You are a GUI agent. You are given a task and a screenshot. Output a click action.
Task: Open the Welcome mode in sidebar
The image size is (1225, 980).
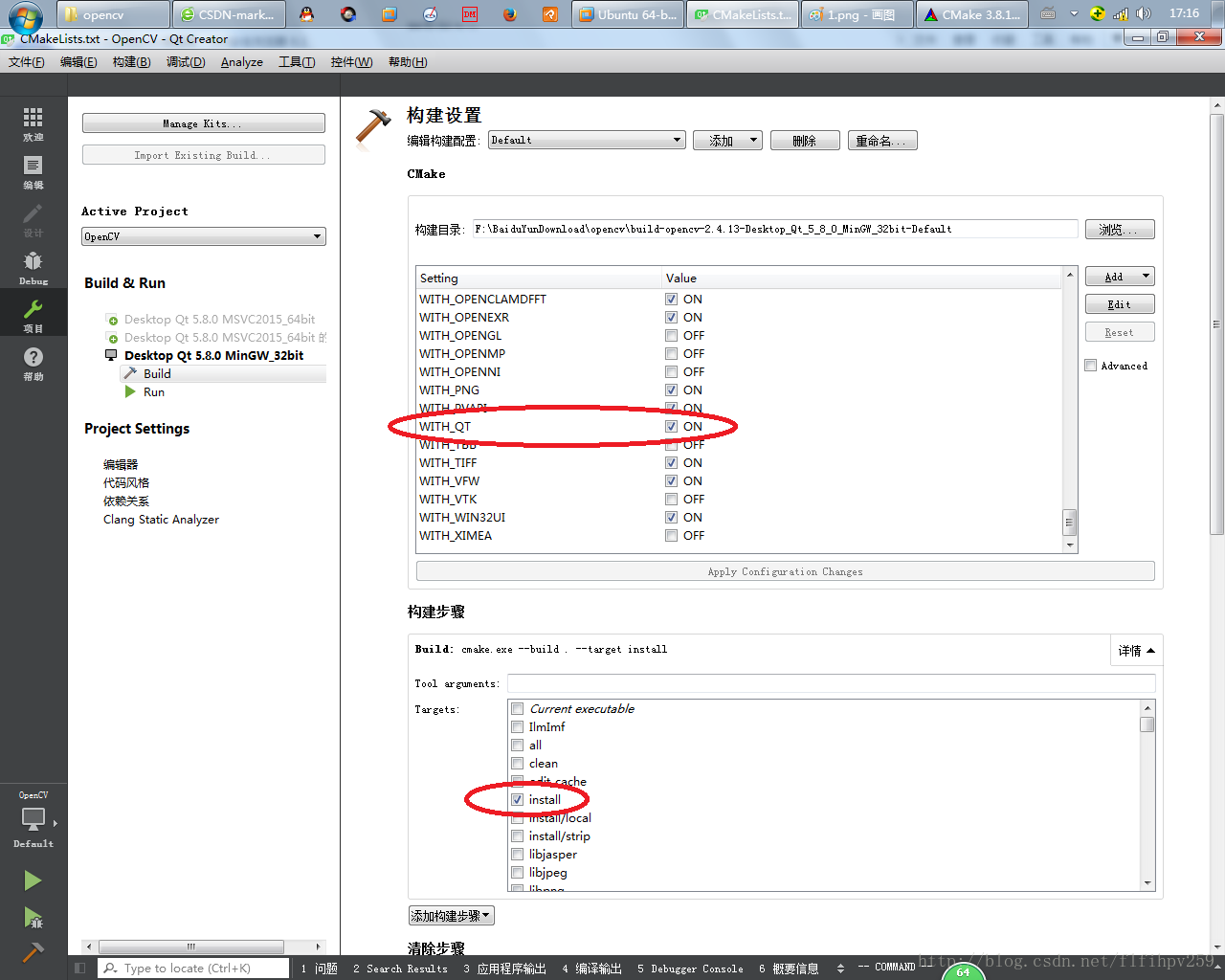coord(33,124)
